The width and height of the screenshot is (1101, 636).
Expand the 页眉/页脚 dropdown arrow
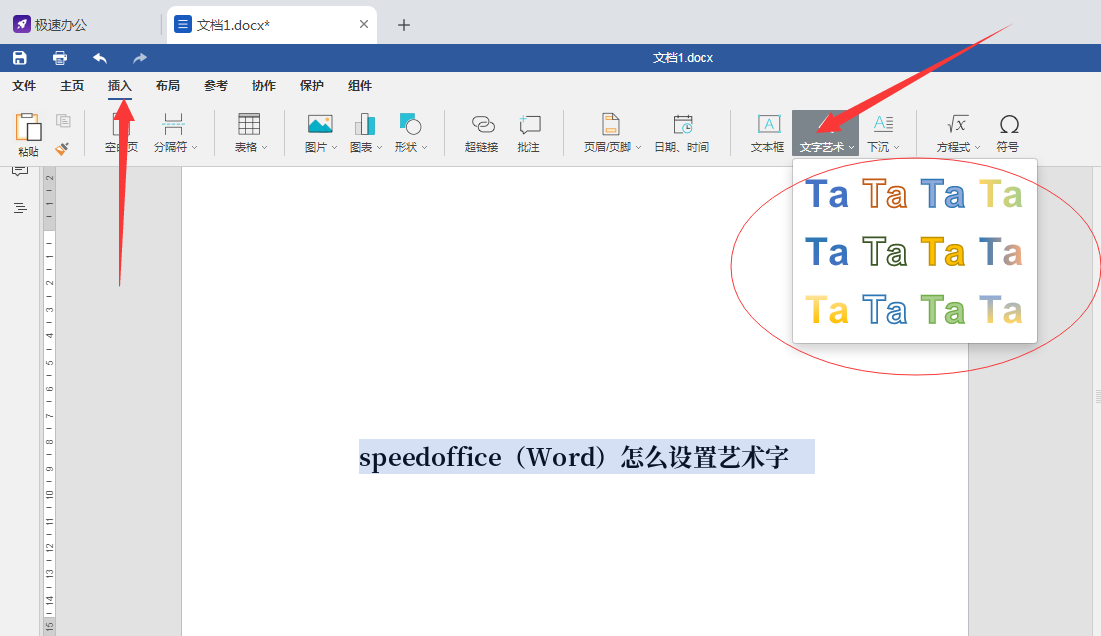(x=638, y=147)
